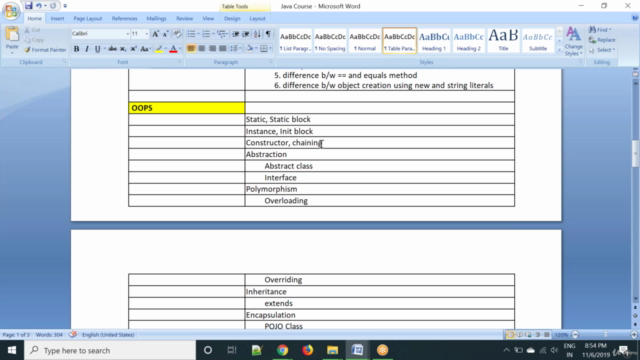
Task: Clear all text formatting
Action: coord(177,34)
